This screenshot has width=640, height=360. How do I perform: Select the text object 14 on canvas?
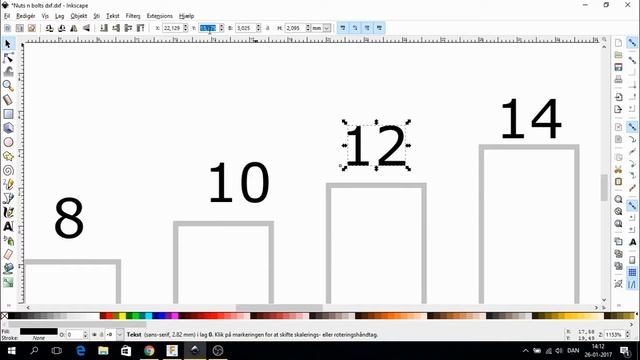[531, 119]
